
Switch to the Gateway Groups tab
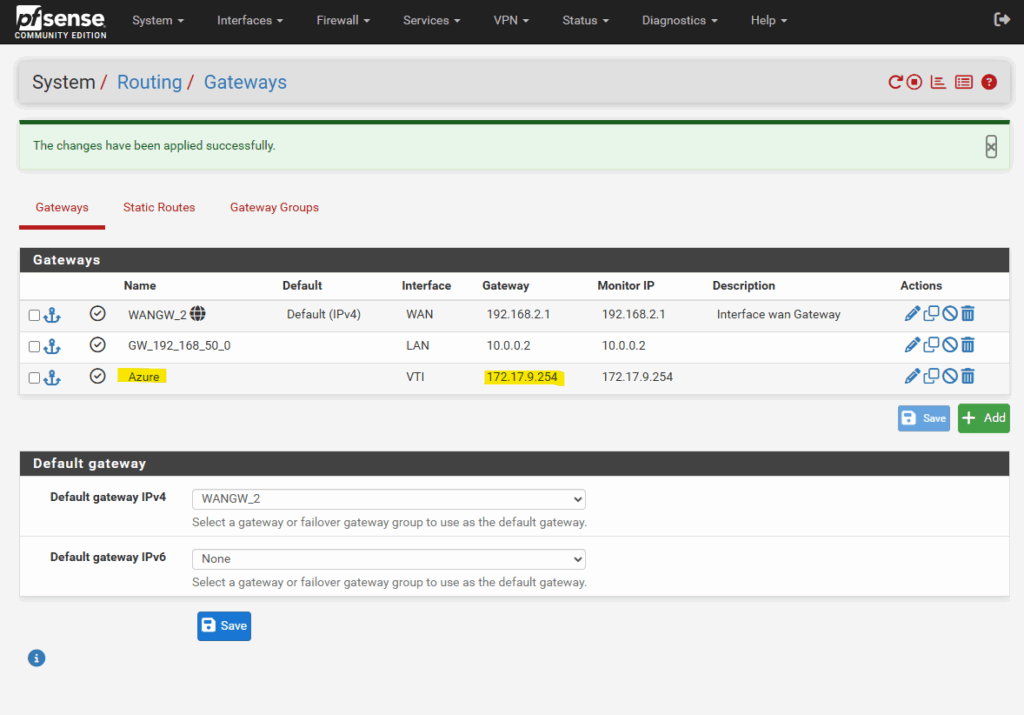pyautogui.click(x=274, y=208)
